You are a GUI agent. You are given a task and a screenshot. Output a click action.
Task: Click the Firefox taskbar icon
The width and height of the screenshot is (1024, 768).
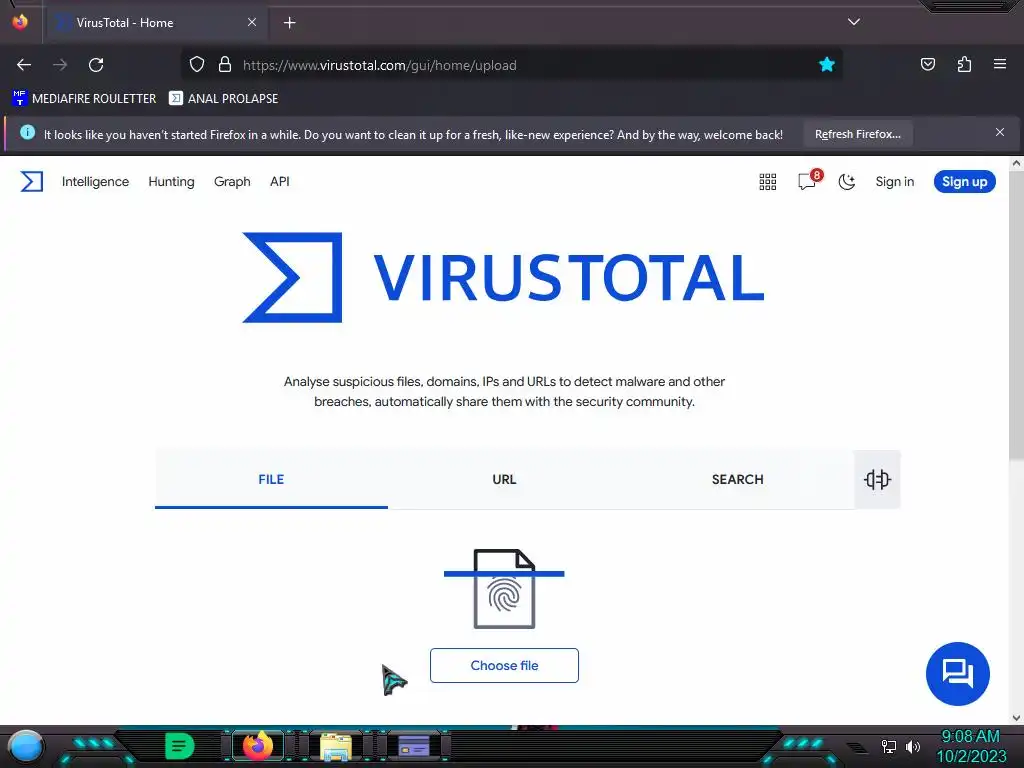click(258, 746)
